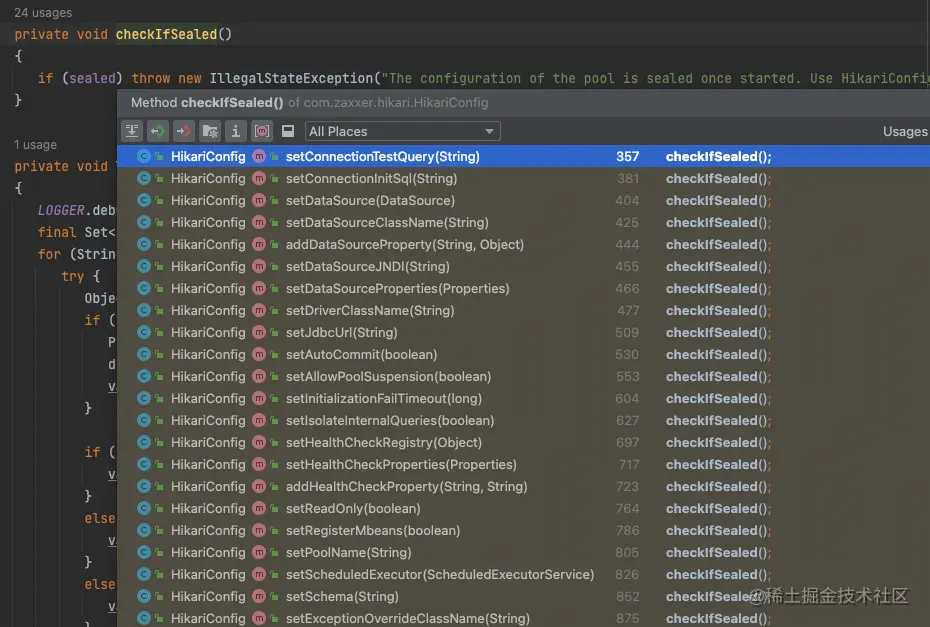Toggle the green read access filter icon
Screen dimensions: 930x627
click(x=158, y=131)
